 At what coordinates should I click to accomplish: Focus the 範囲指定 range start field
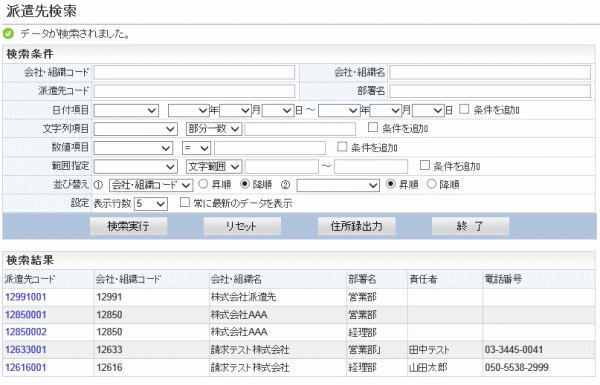(x=282, y=166)
